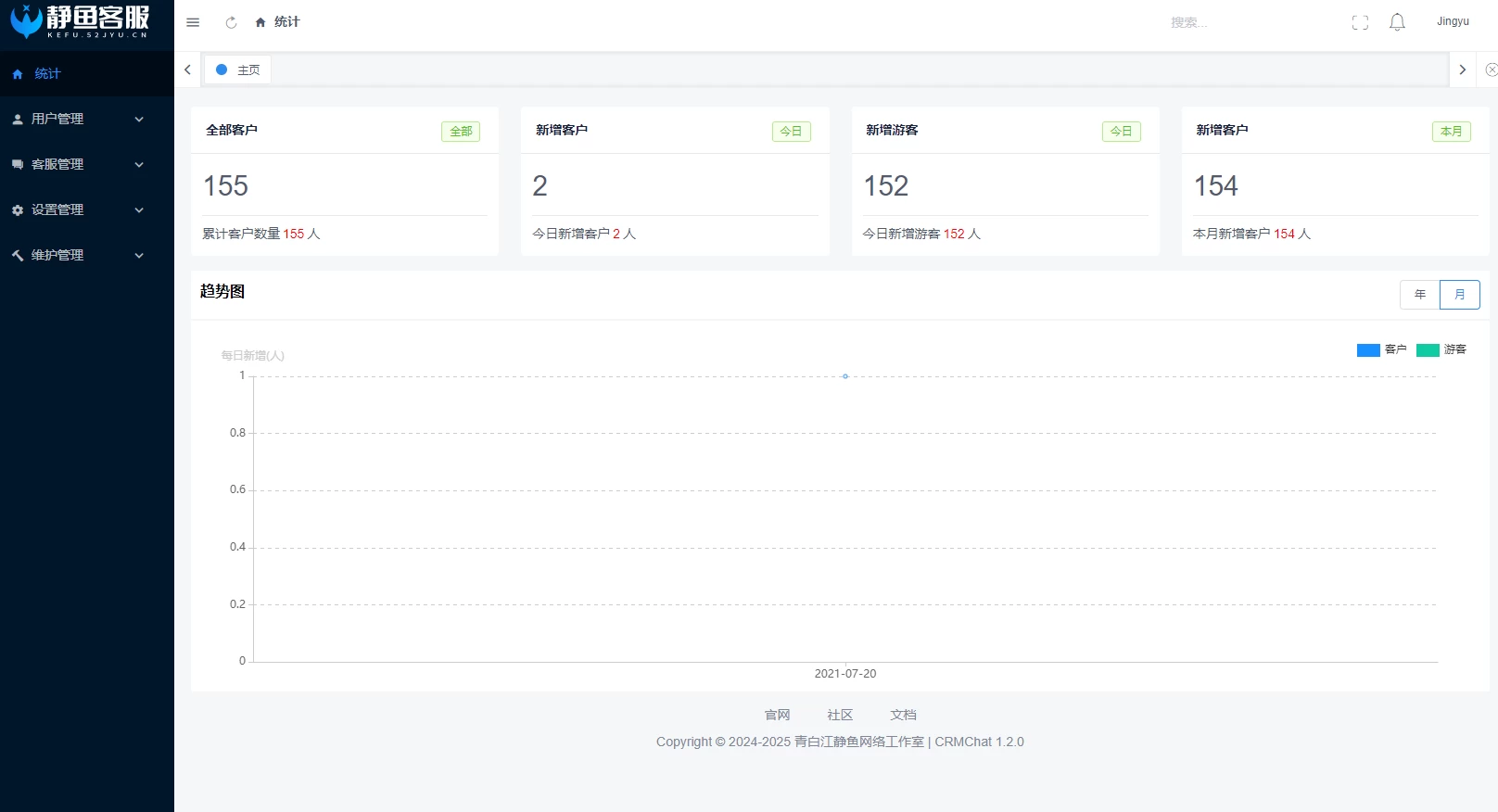The width and height of the screenshot is (1498, 812).
Task: Collapse sidebar with the hamburger menu icon
Action: point(193,22)
